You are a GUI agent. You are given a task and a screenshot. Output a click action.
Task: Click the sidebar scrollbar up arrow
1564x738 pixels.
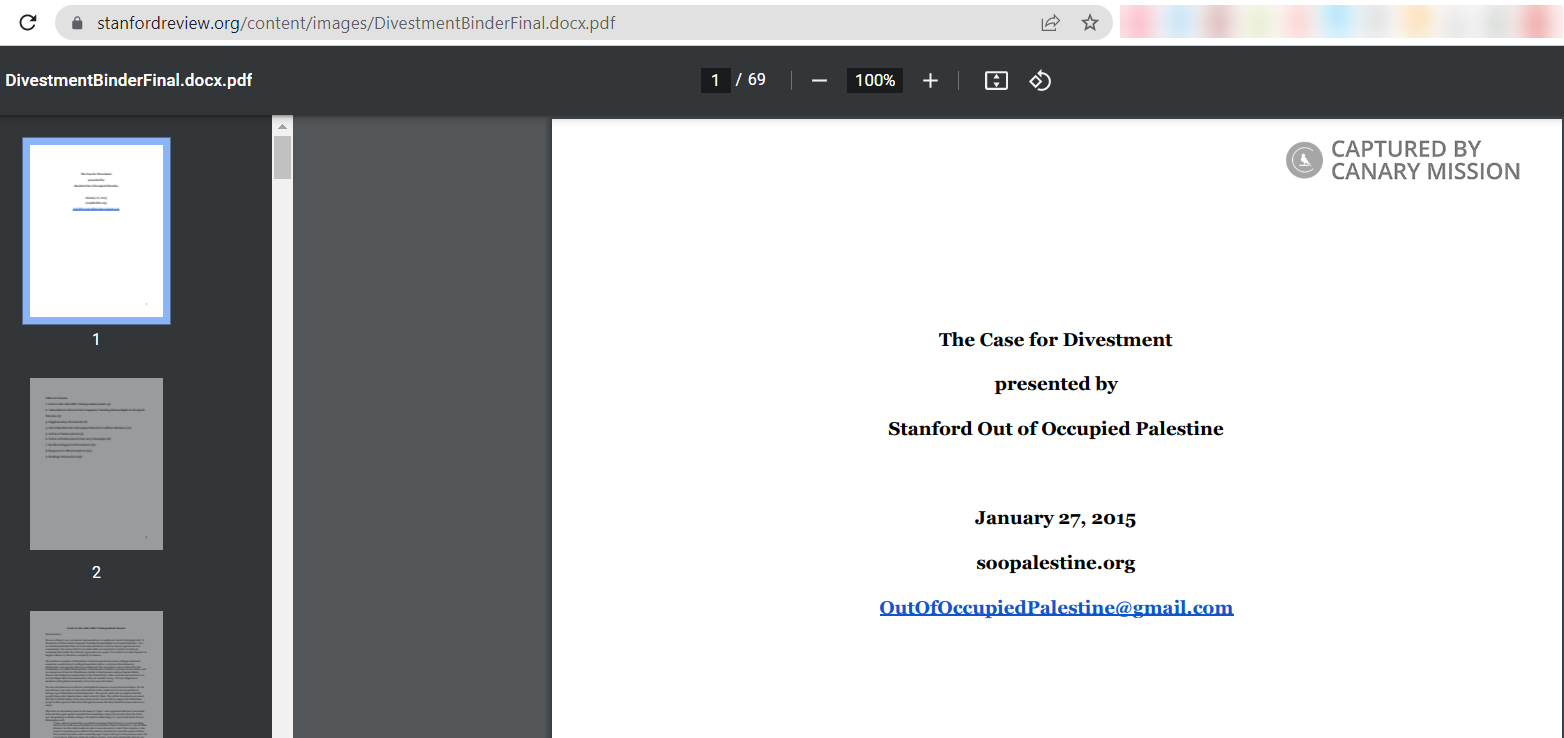(x=282, y=127)
